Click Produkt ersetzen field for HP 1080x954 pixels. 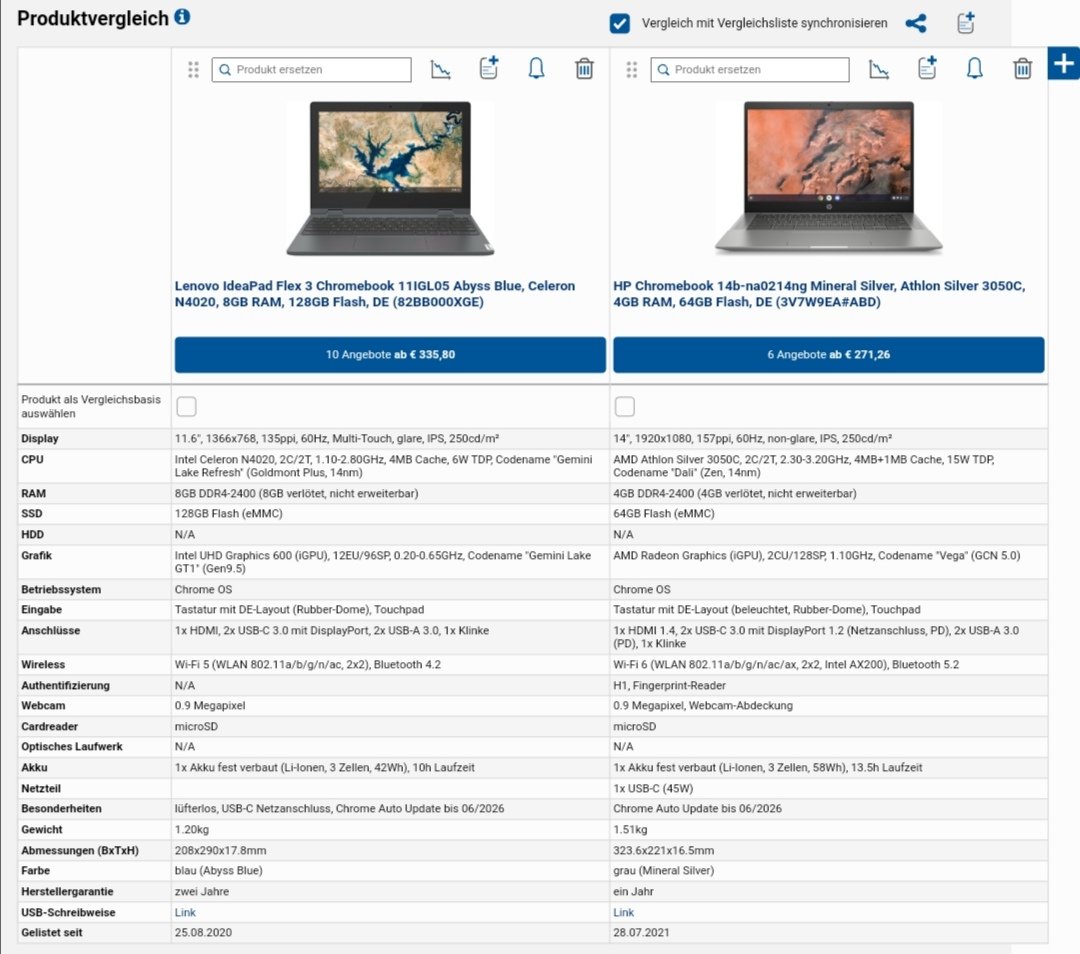[749, 70]
